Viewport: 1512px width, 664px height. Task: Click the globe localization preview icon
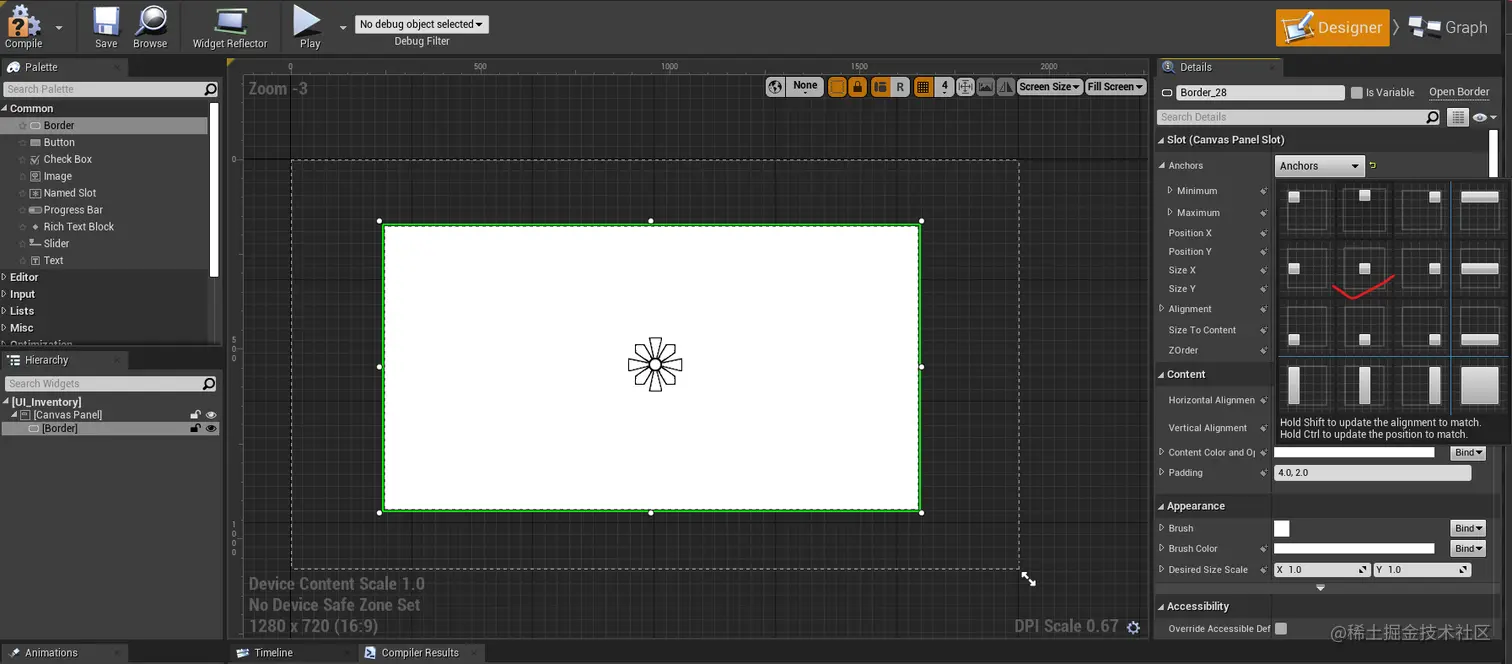(776, 87)
